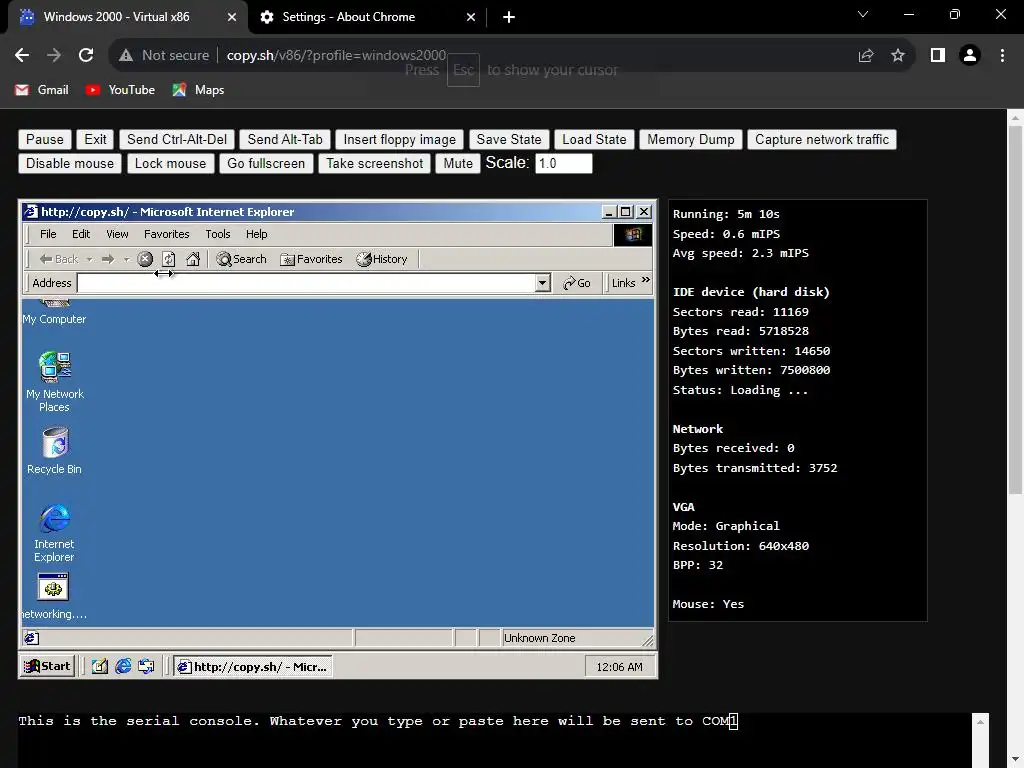This screenshot has width=1024, height=768.
Task: Open Gmail bookmark
Action: click(42, 90)
